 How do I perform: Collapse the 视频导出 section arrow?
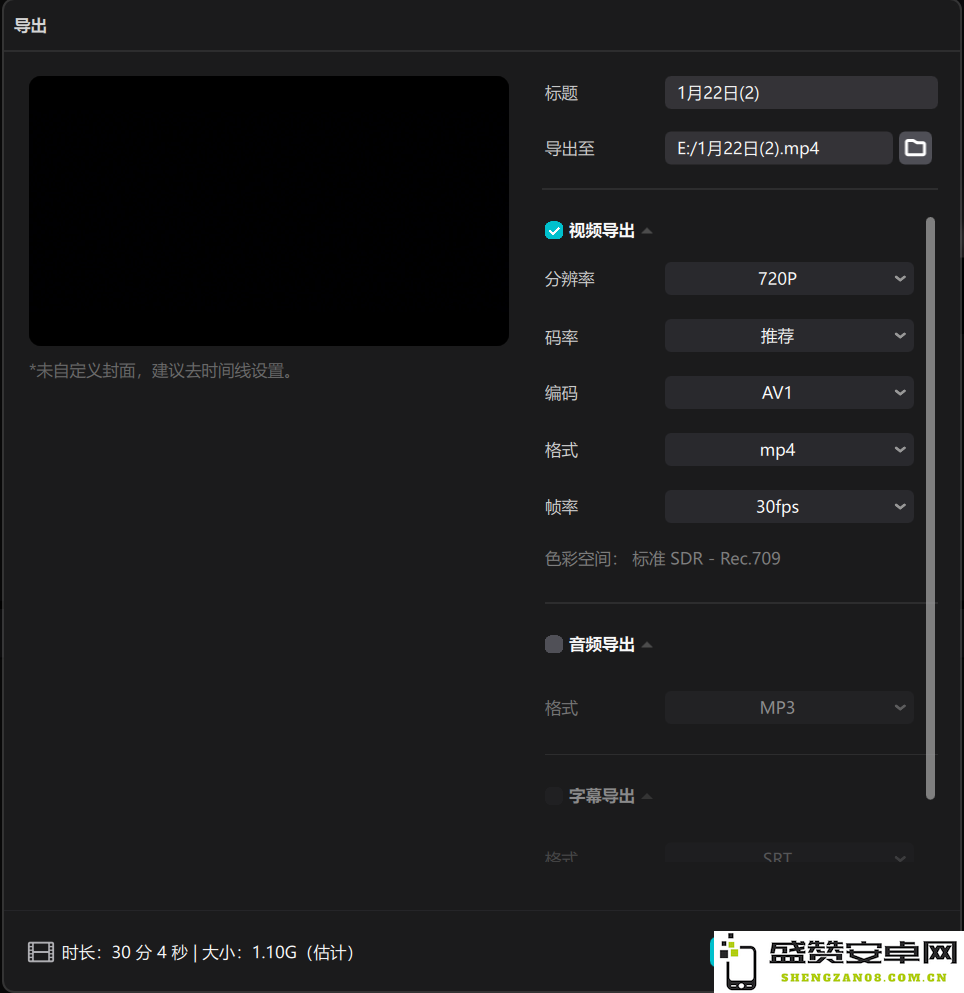click(x=647, y=231)
